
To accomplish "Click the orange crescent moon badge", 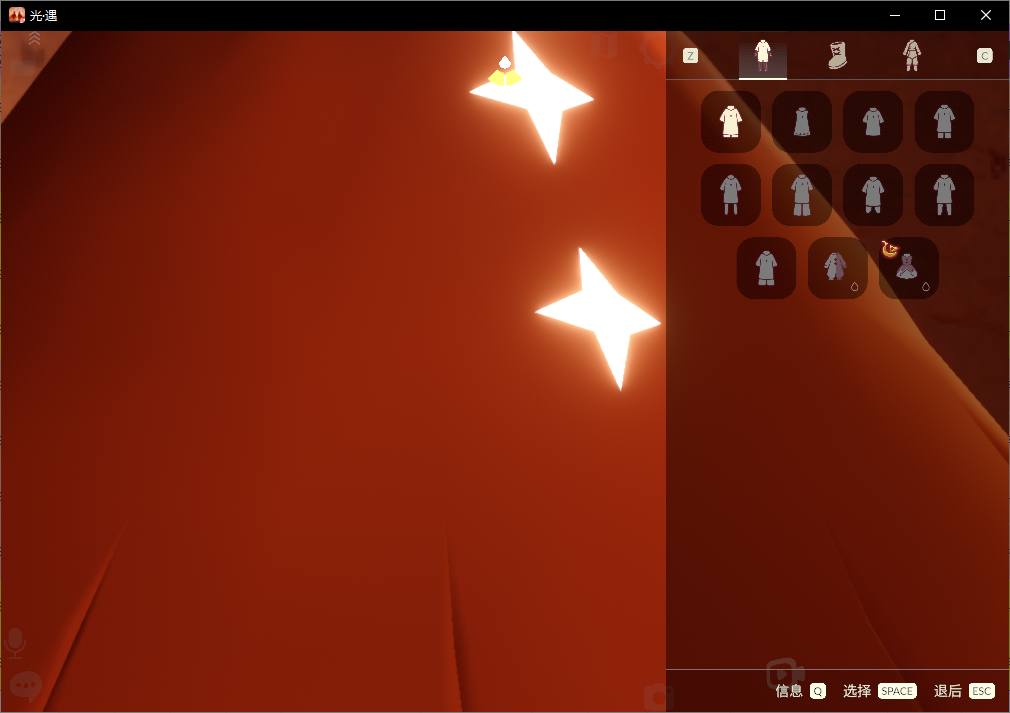I will click(890, 249).
